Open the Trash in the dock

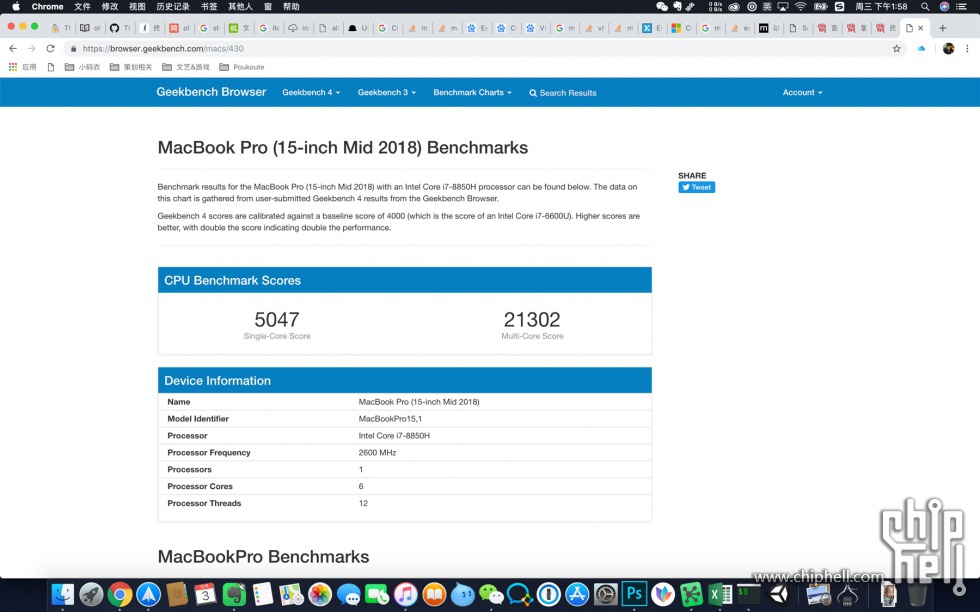(x=918, y=594)
